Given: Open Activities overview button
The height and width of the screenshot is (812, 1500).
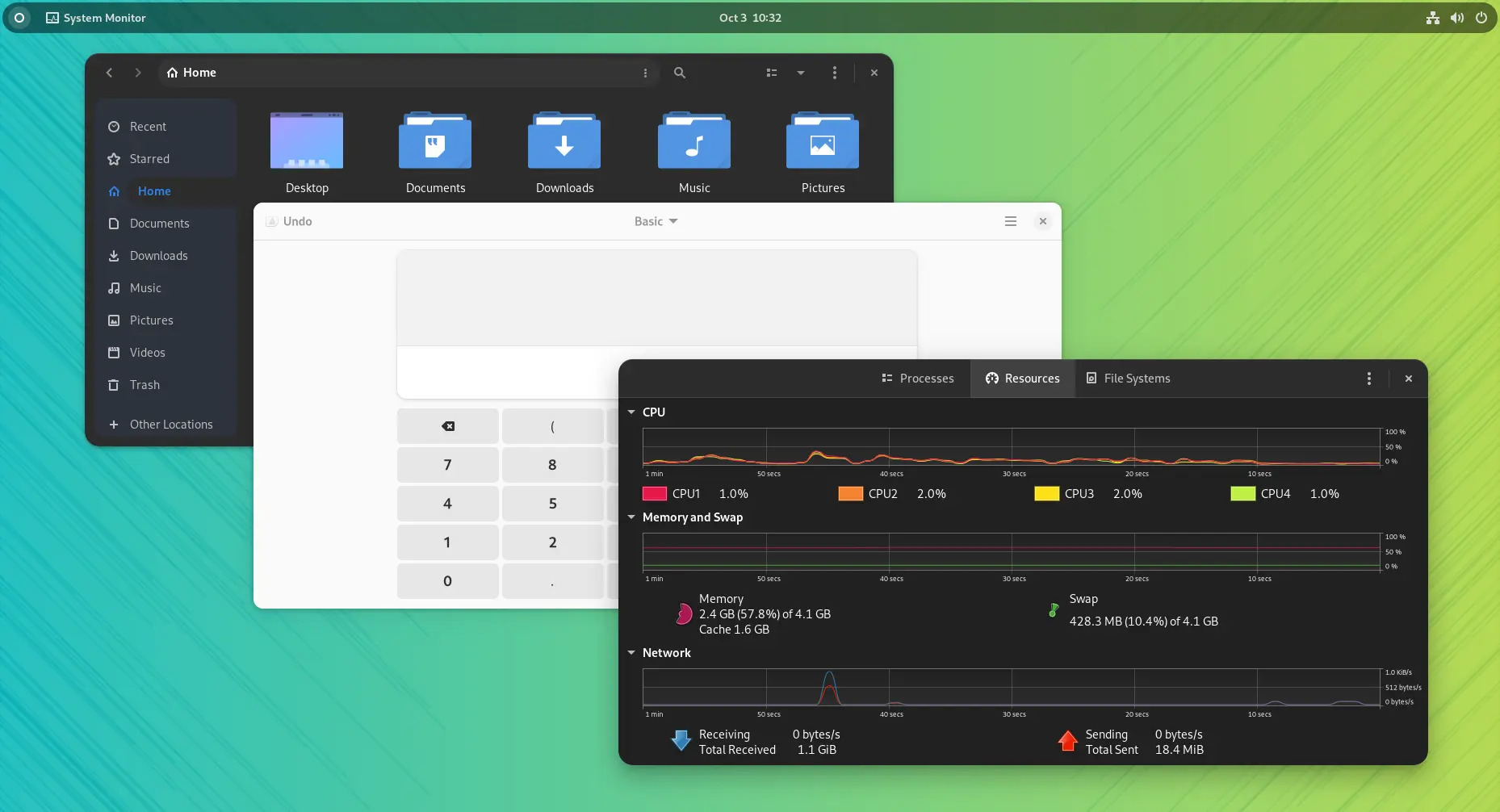Looking at the screenshot, I should (19, 18).
